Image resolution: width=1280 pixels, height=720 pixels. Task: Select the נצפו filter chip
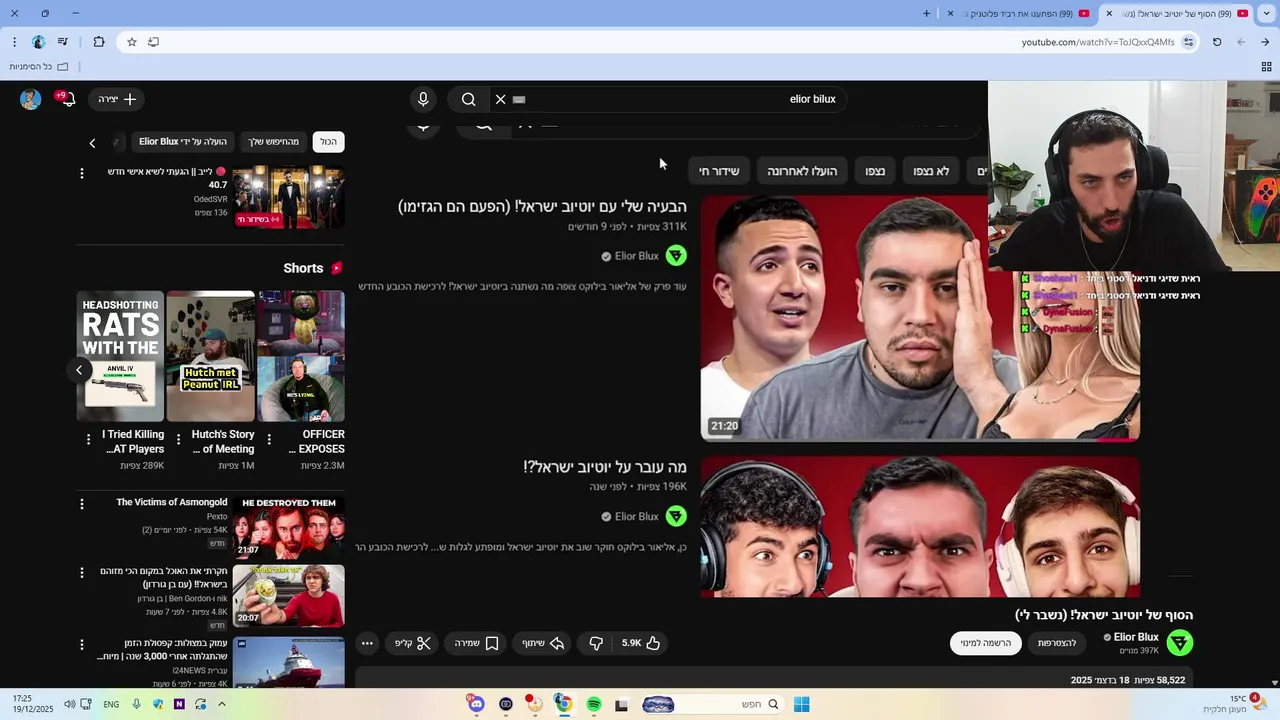[875, 171]
